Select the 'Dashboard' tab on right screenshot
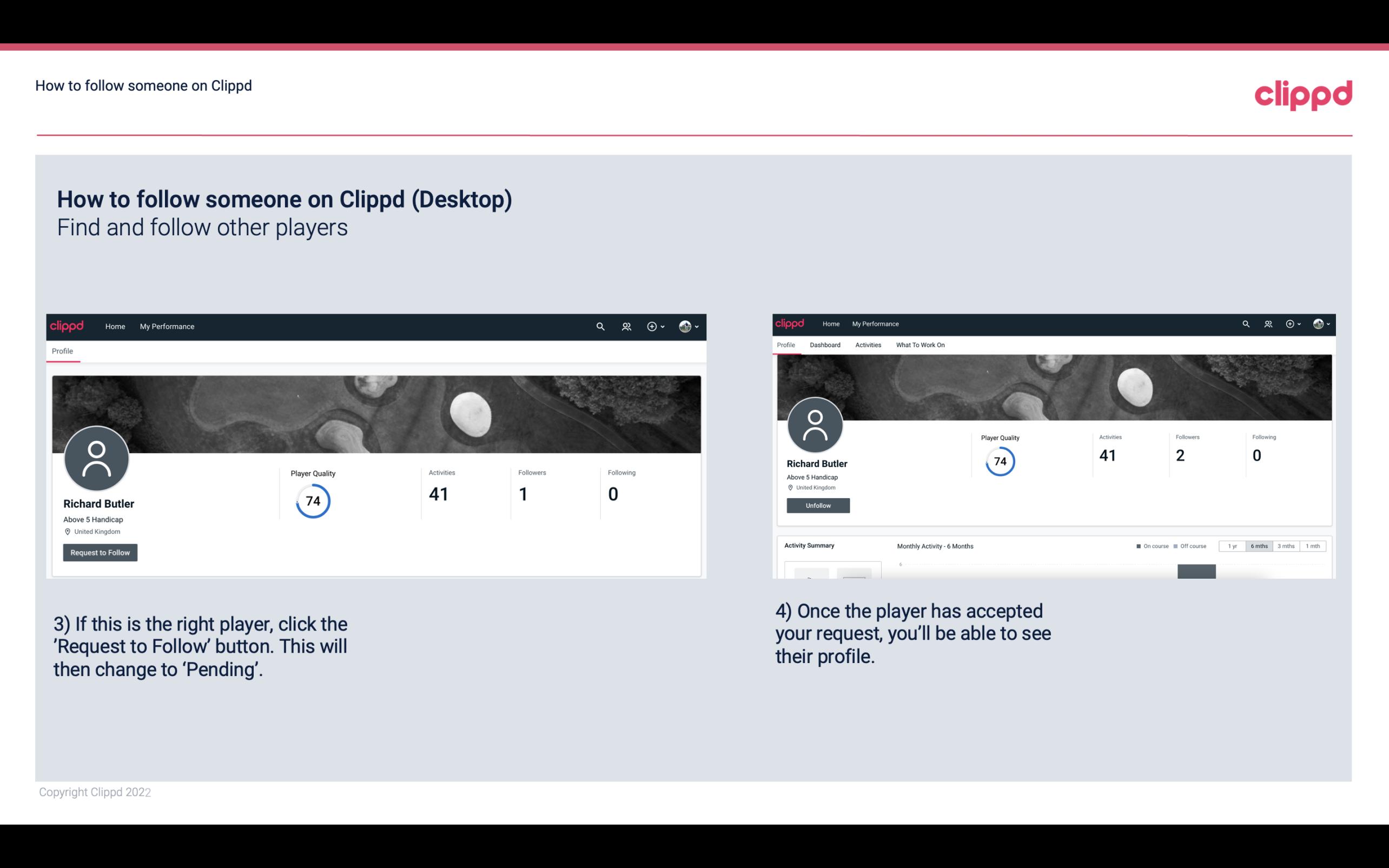The height and width of the screenshot is (868, 1389). click(x=825, y=345)
